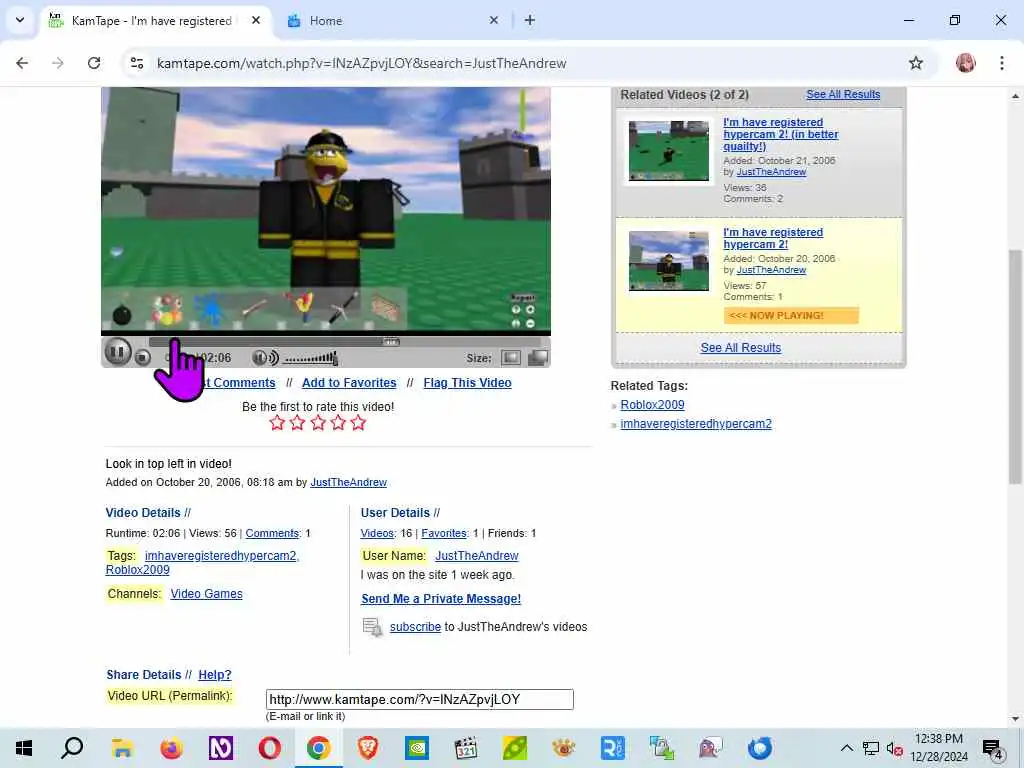Rate the video three stars
This screenshot has height=768, width=1024.
click(x=318, y=423)
